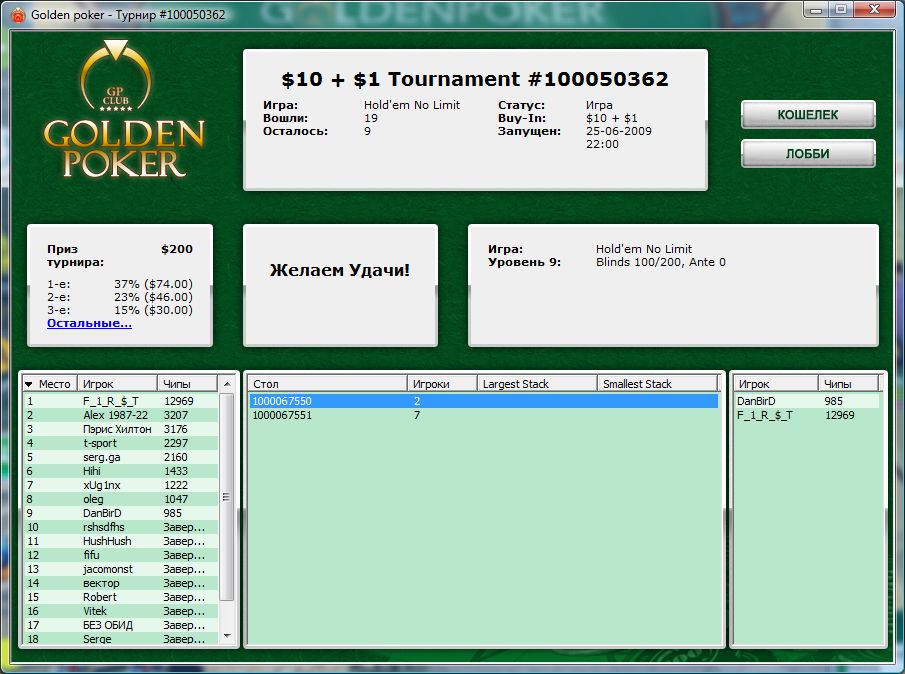
Task: Click Blinds 100/200, Ante 0 text
Action: (661, 262)
